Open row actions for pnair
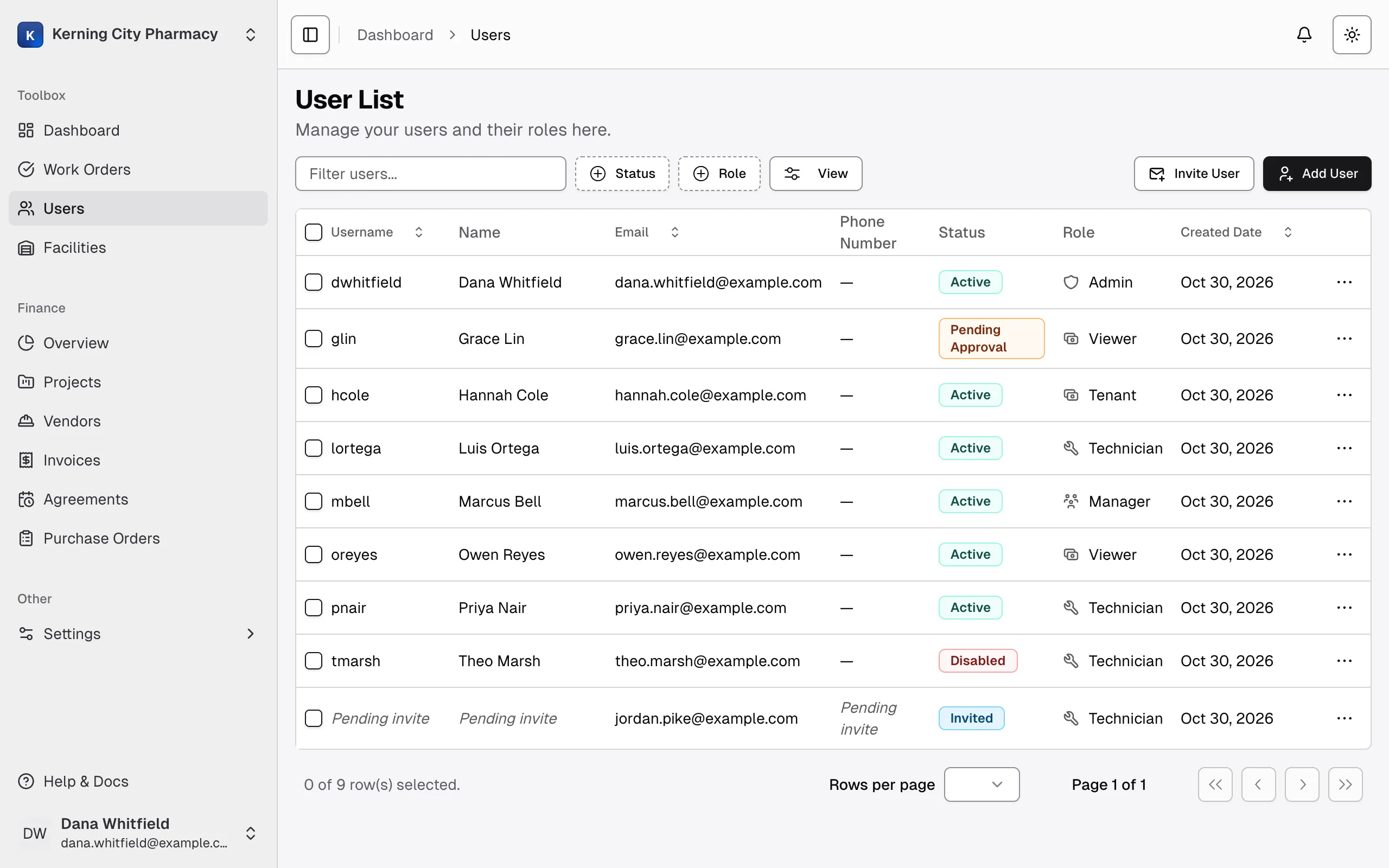 tap(1344, 608)
